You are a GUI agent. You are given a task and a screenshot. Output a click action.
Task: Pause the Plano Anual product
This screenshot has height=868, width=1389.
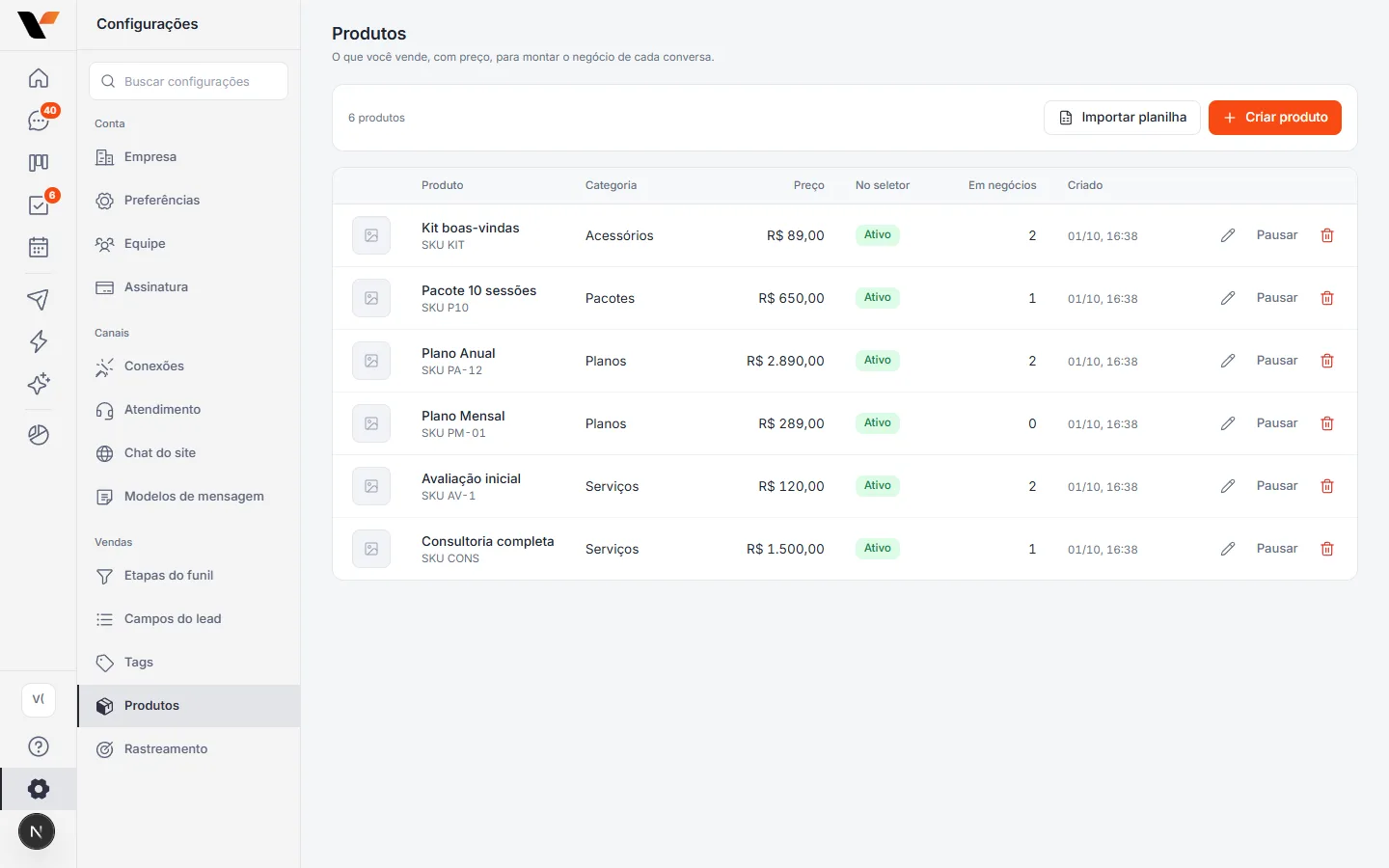1277,361
